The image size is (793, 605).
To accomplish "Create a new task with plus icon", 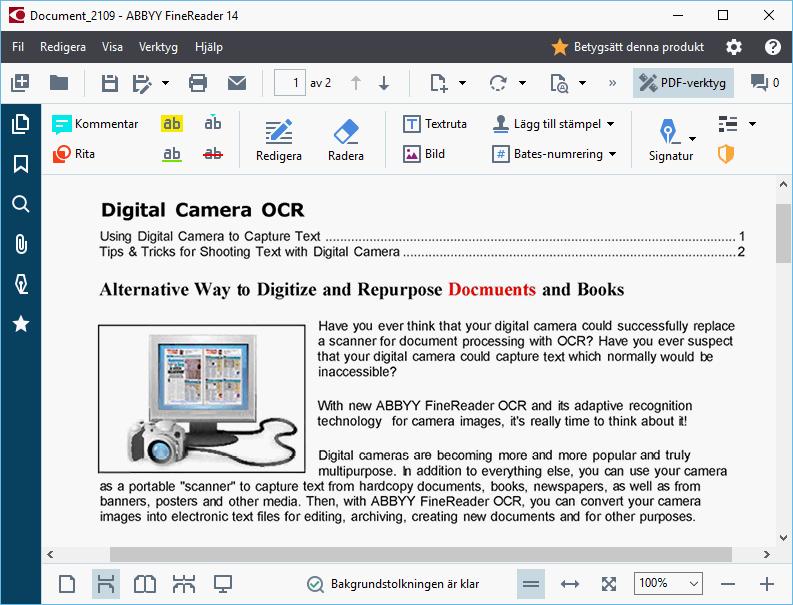I will tap(20, 82).
